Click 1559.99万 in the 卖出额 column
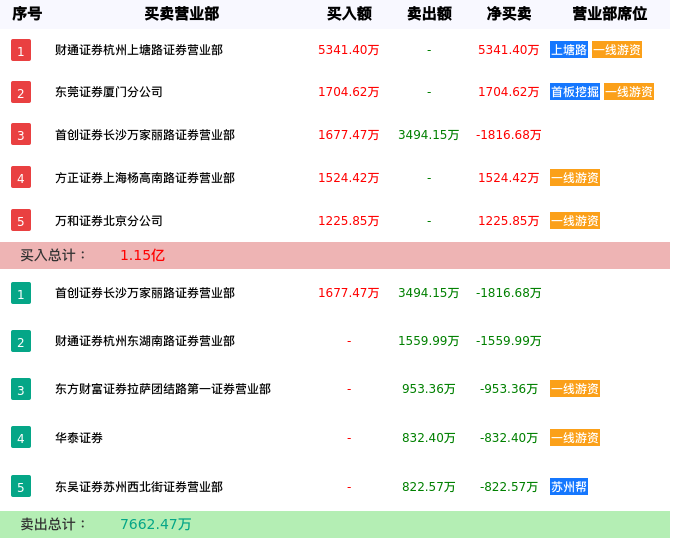 pyautogui.click(x=429, y=341)
